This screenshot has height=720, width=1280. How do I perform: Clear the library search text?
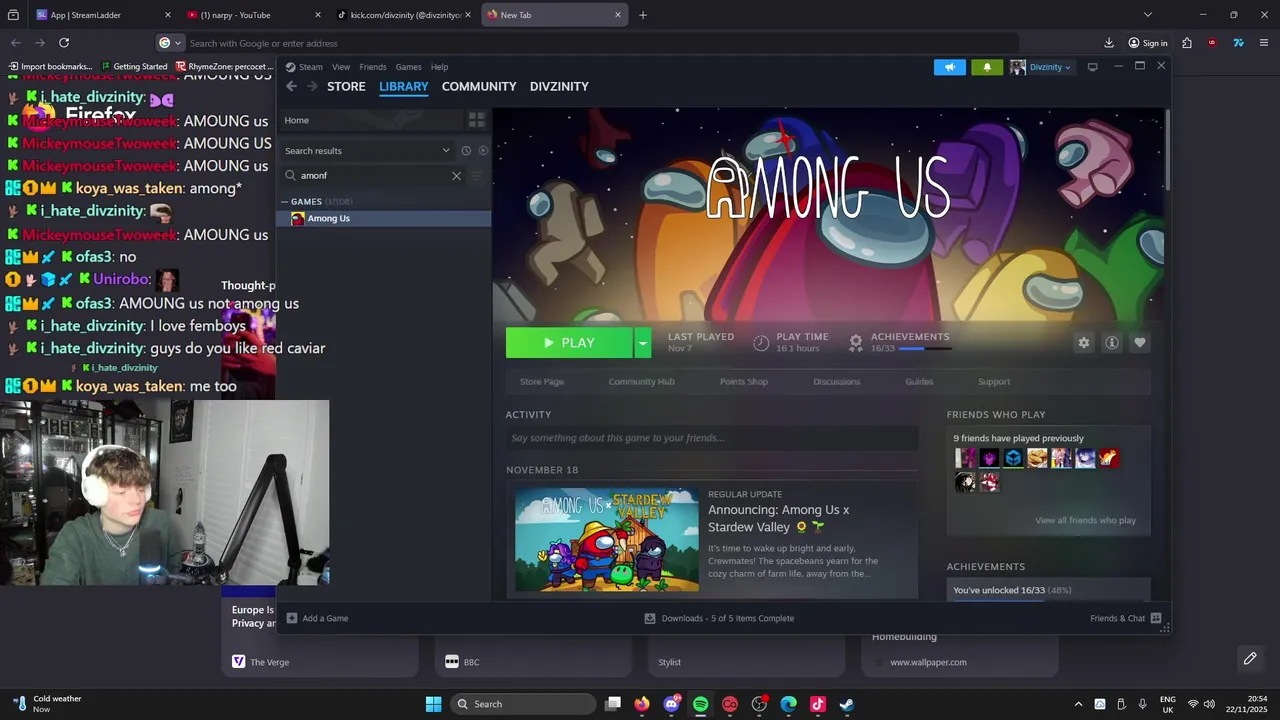(x=456, y=176)
